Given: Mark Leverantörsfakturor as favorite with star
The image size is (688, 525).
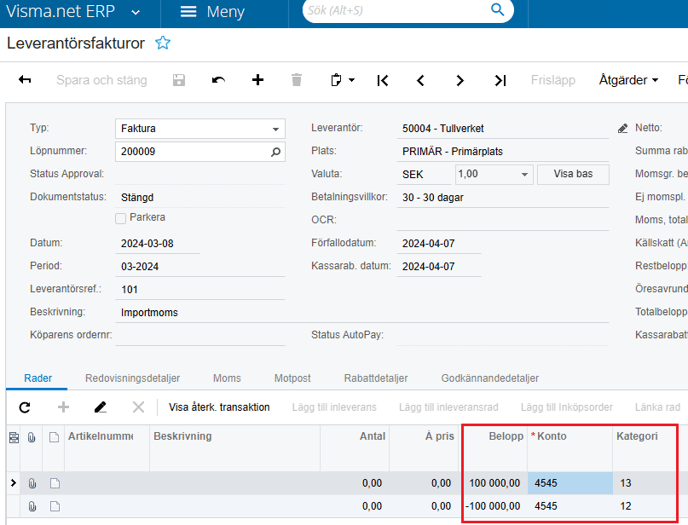Looking at the screenshot, I should 162,43.
